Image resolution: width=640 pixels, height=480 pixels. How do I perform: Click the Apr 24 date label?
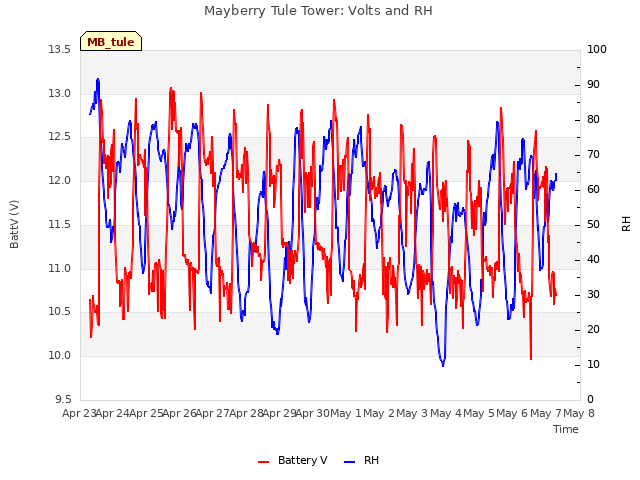coord(113,414)
